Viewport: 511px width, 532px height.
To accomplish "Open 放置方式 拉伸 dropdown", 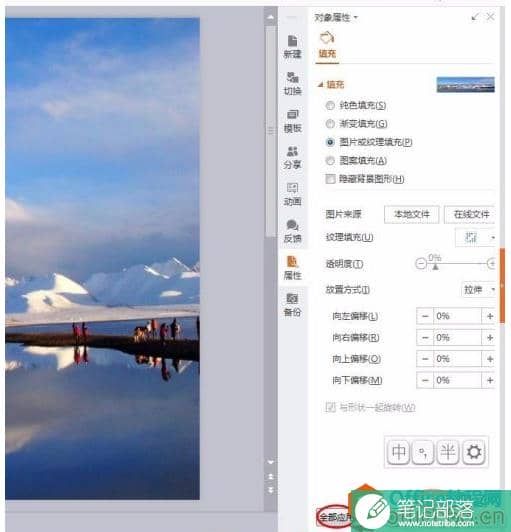I will point(478,290).
